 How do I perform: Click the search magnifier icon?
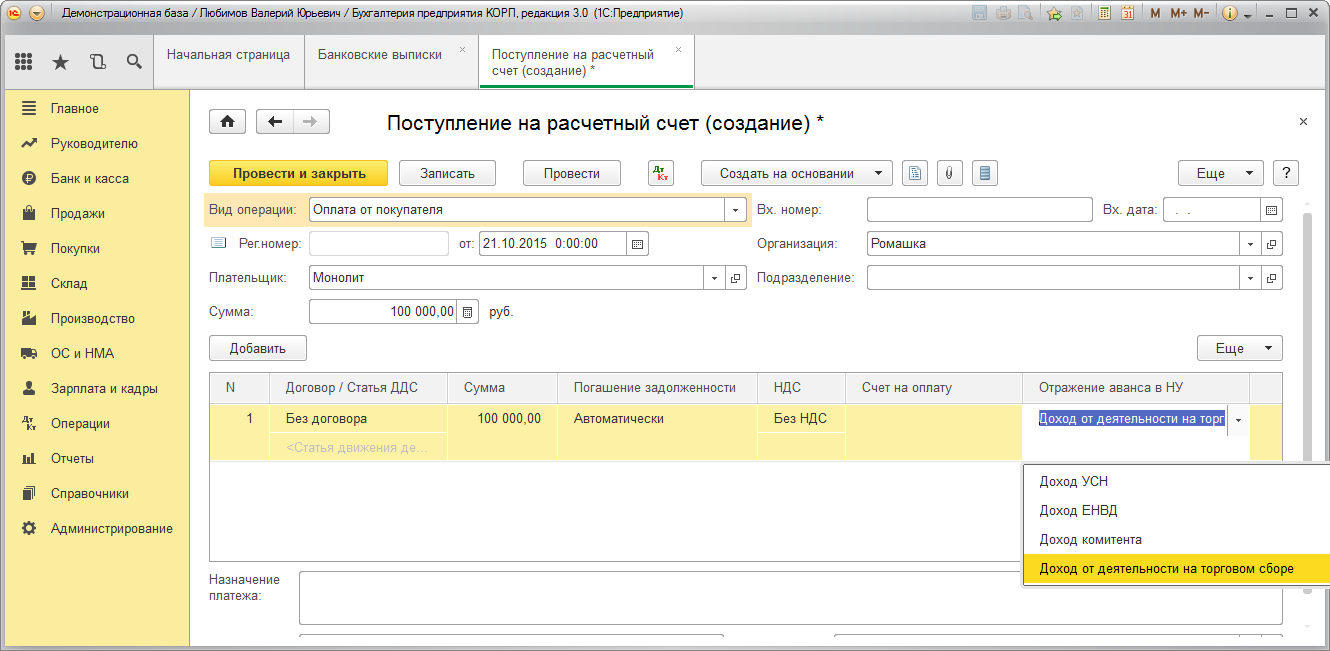point(134,62)
